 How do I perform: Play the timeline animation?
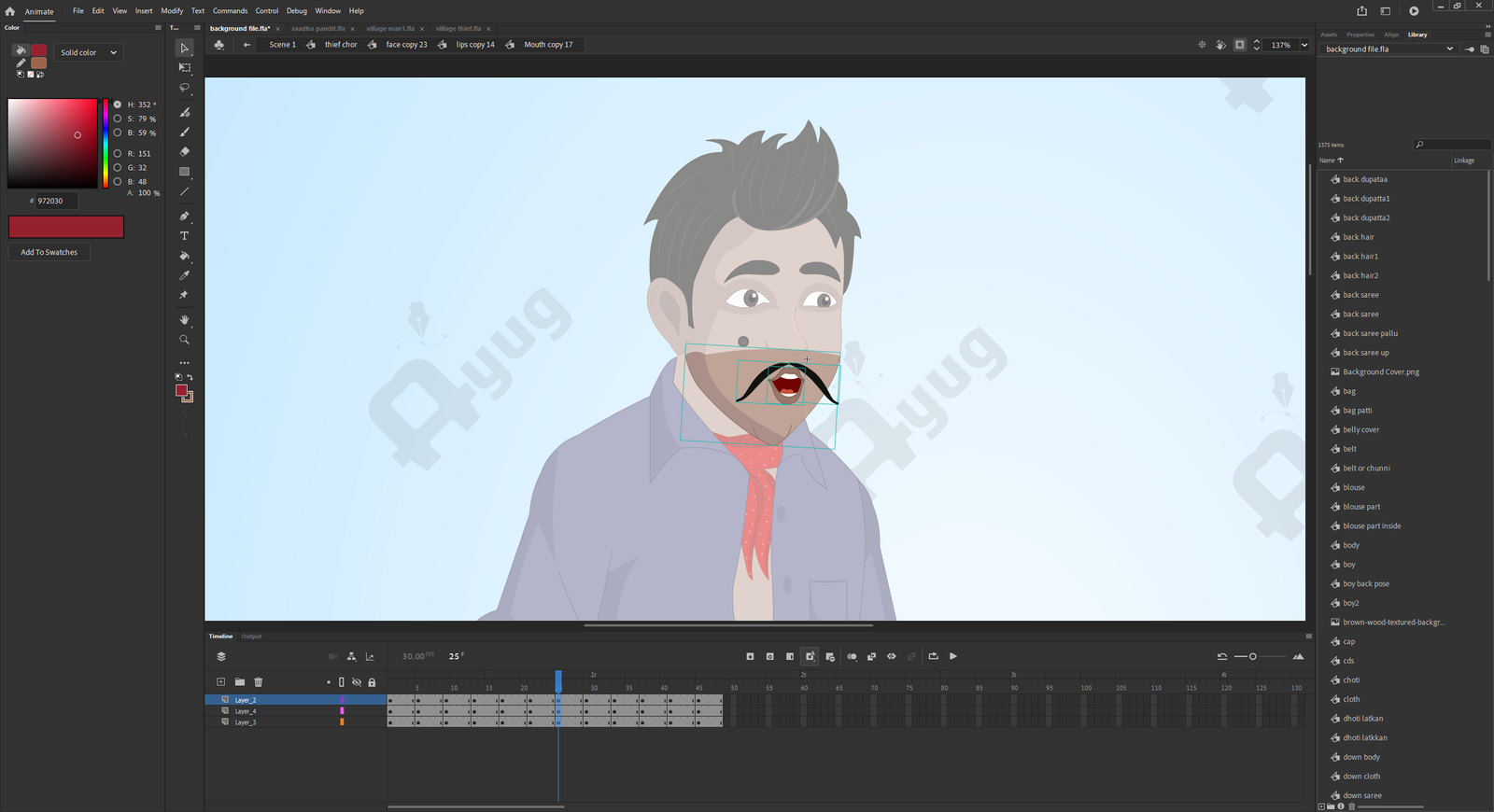pos(953,656)
